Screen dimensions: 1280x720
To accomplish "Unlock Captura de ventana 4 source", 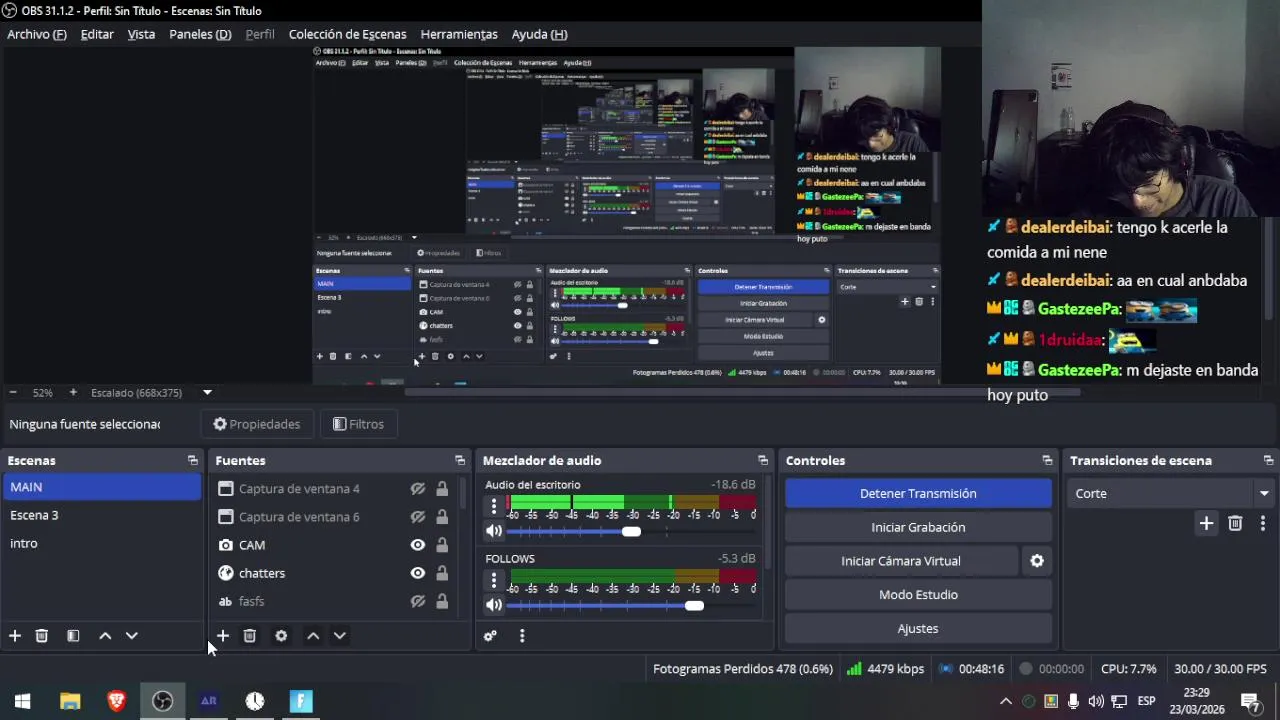I will [442, 489].
